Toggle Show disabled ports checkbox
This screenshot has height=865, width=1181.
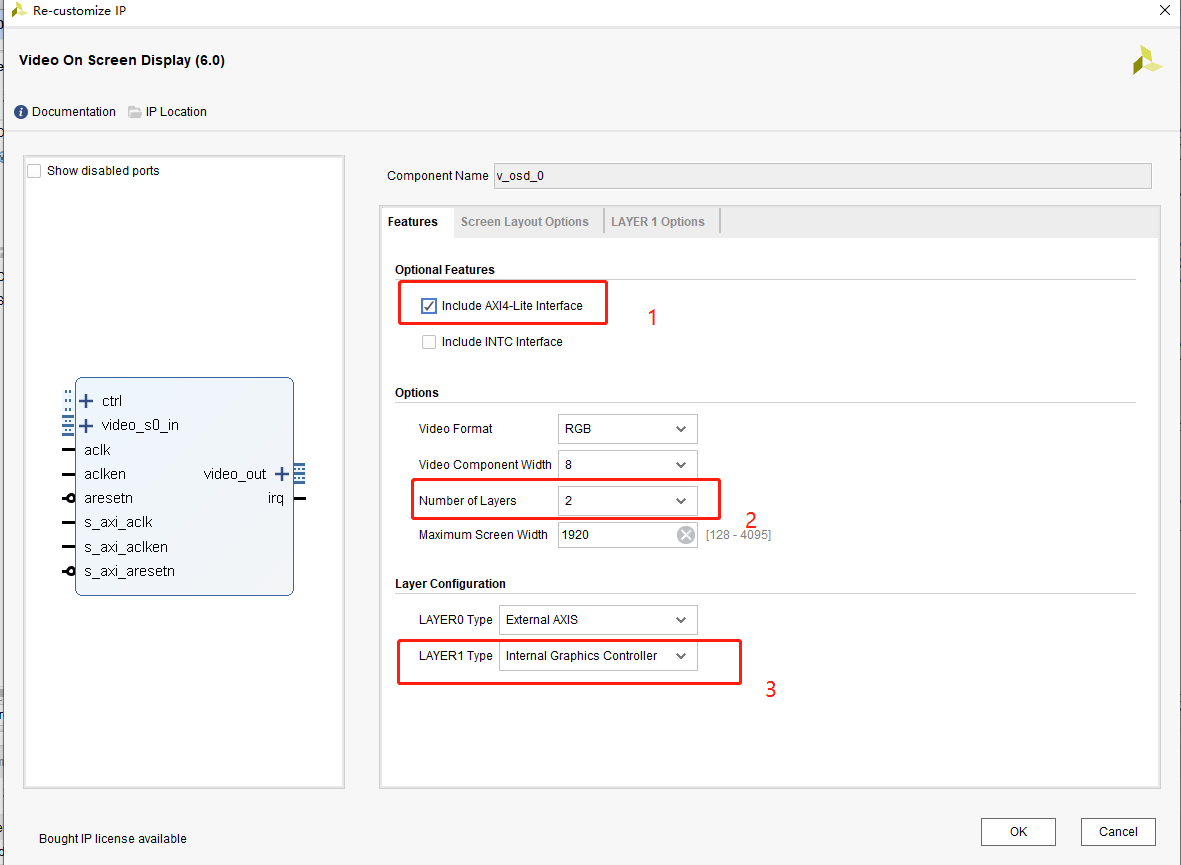tap(34, 171)
